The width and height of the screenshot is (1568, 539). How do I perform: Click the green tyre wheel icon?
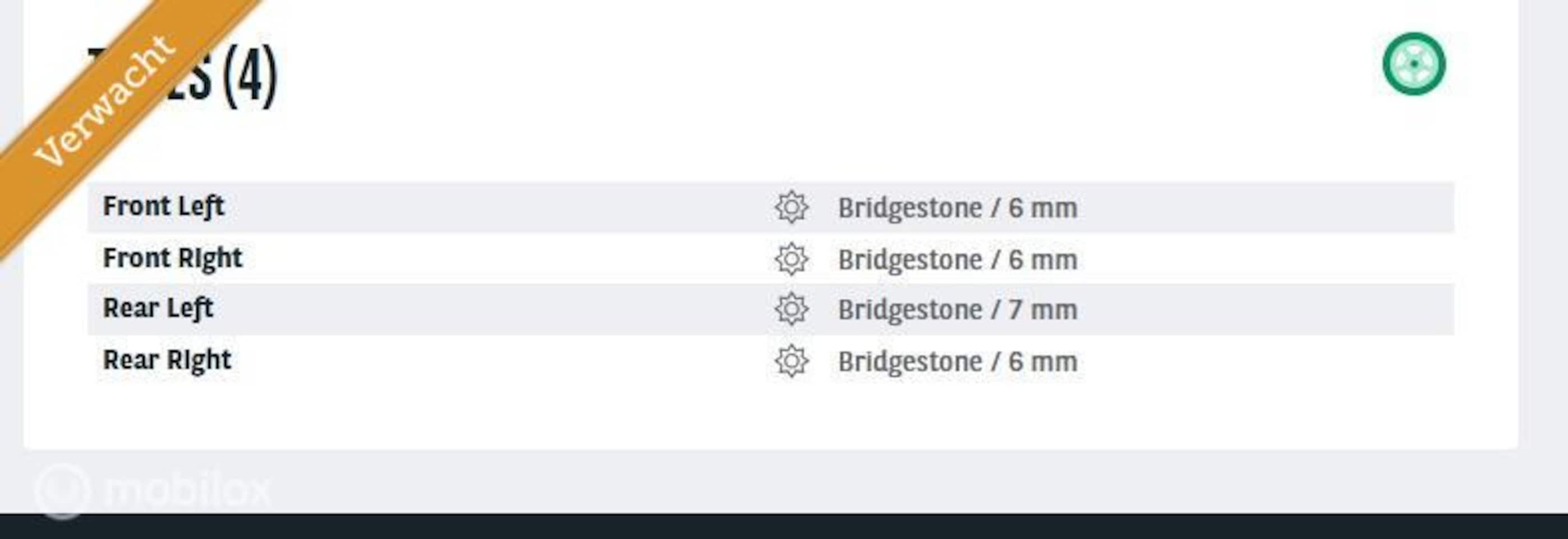point(1413,64)
